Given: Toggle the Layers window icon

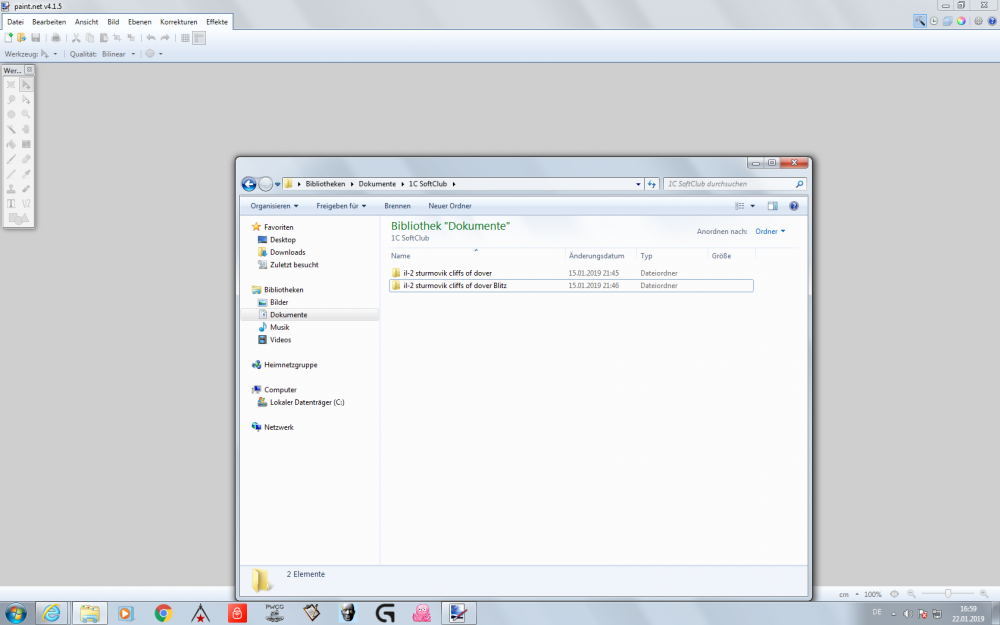Looking at the screenshot, I should pyautogui.click(x=947, y=20).
